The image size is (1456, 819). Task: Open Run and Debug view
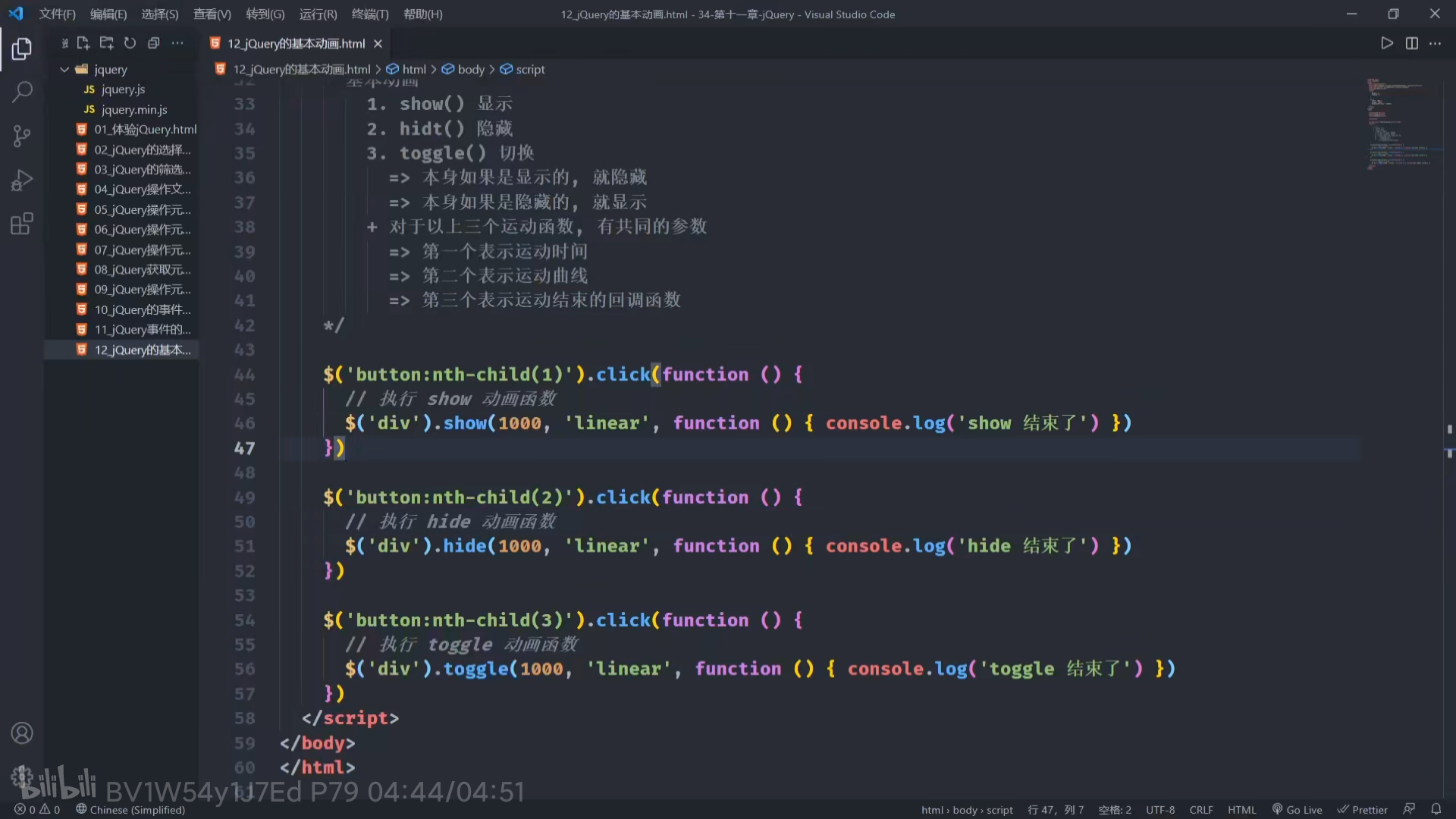22,180
